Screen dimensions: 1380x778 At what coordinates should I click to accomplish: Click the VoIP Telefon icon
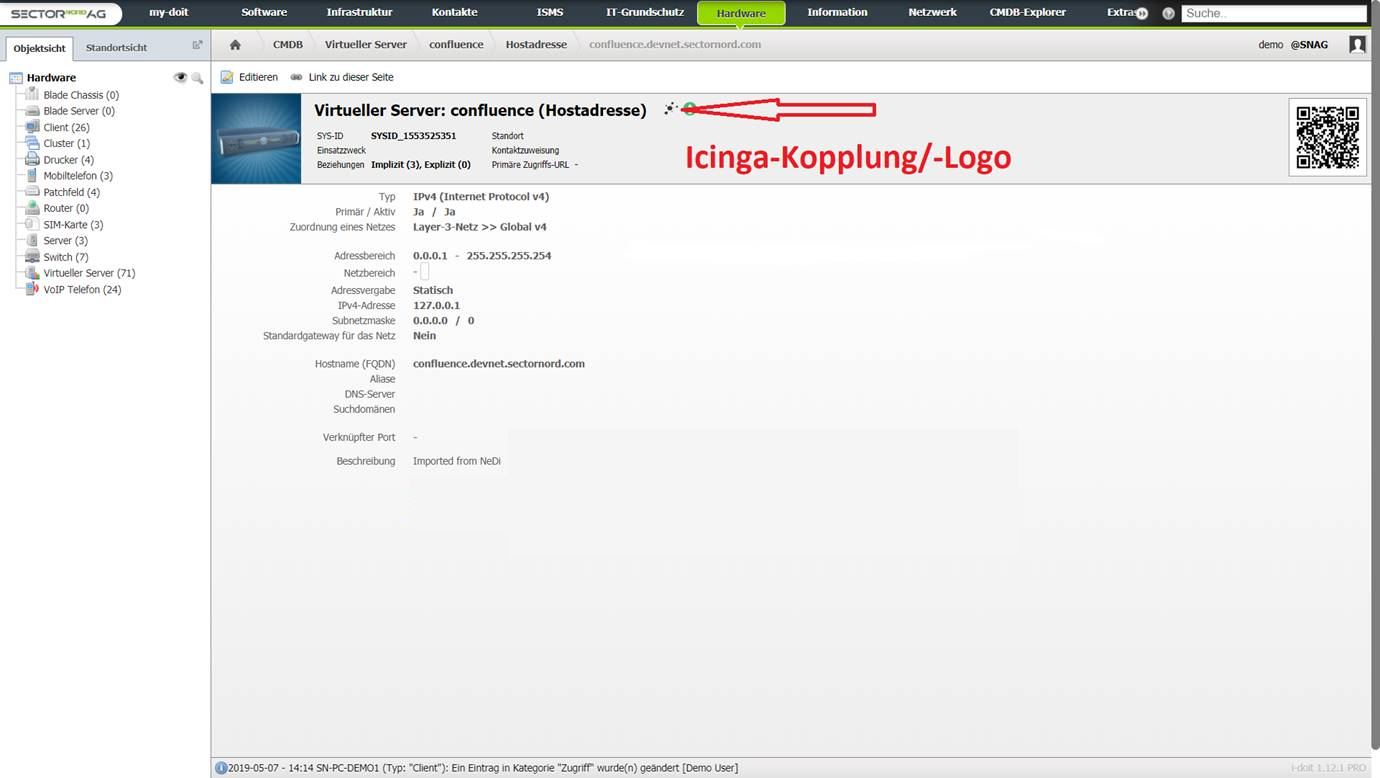tap(33, 289)
